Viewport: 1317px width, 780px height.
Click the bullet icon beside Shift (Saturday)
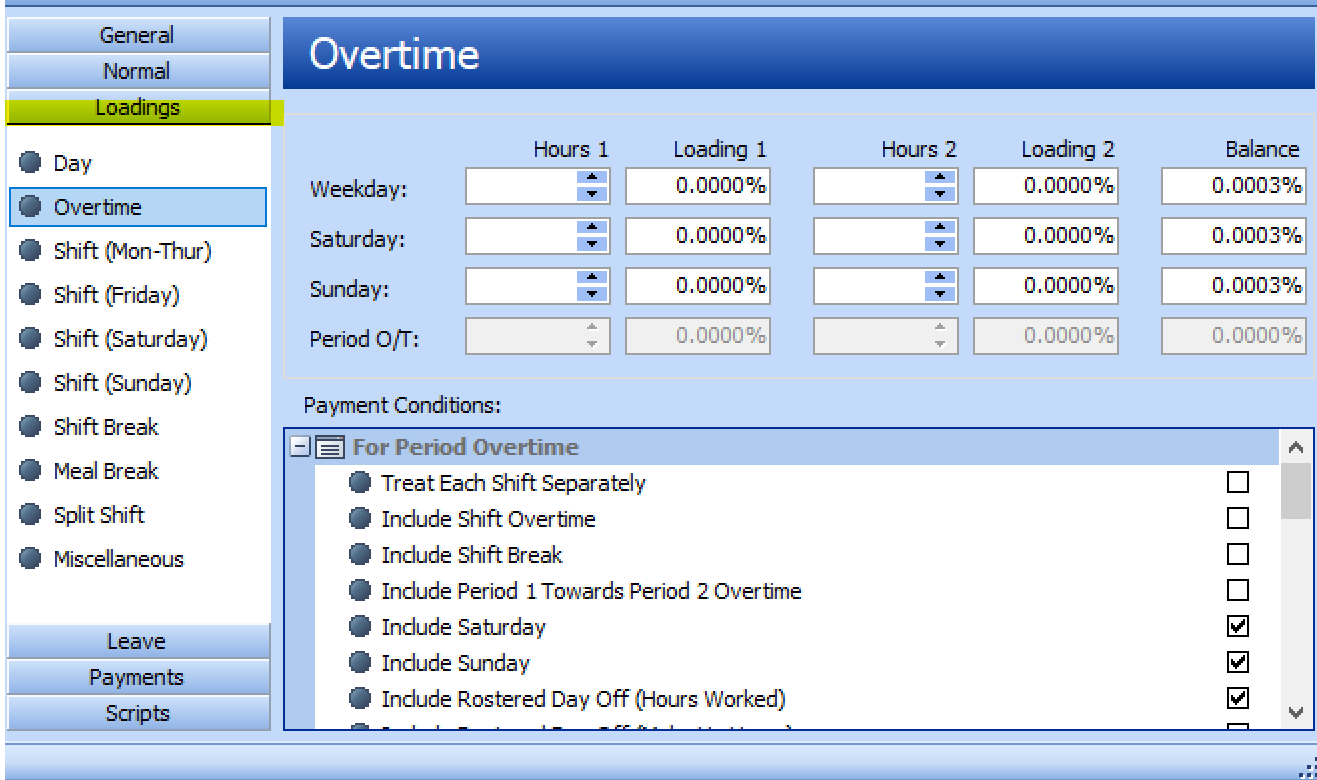[x=31, y=338]
